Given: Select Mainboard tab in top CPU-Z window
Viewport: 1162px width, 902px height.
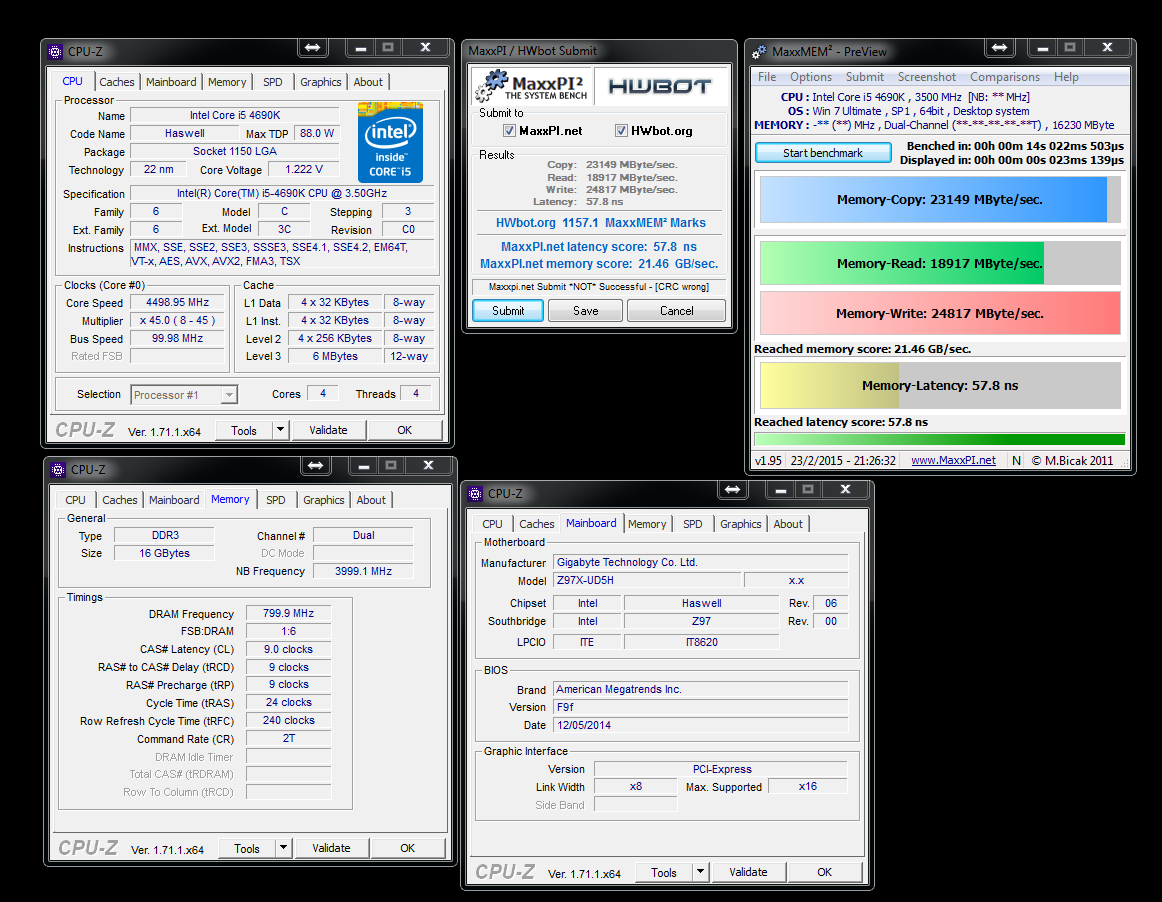Looking at the screenshot, I should 171,82.
